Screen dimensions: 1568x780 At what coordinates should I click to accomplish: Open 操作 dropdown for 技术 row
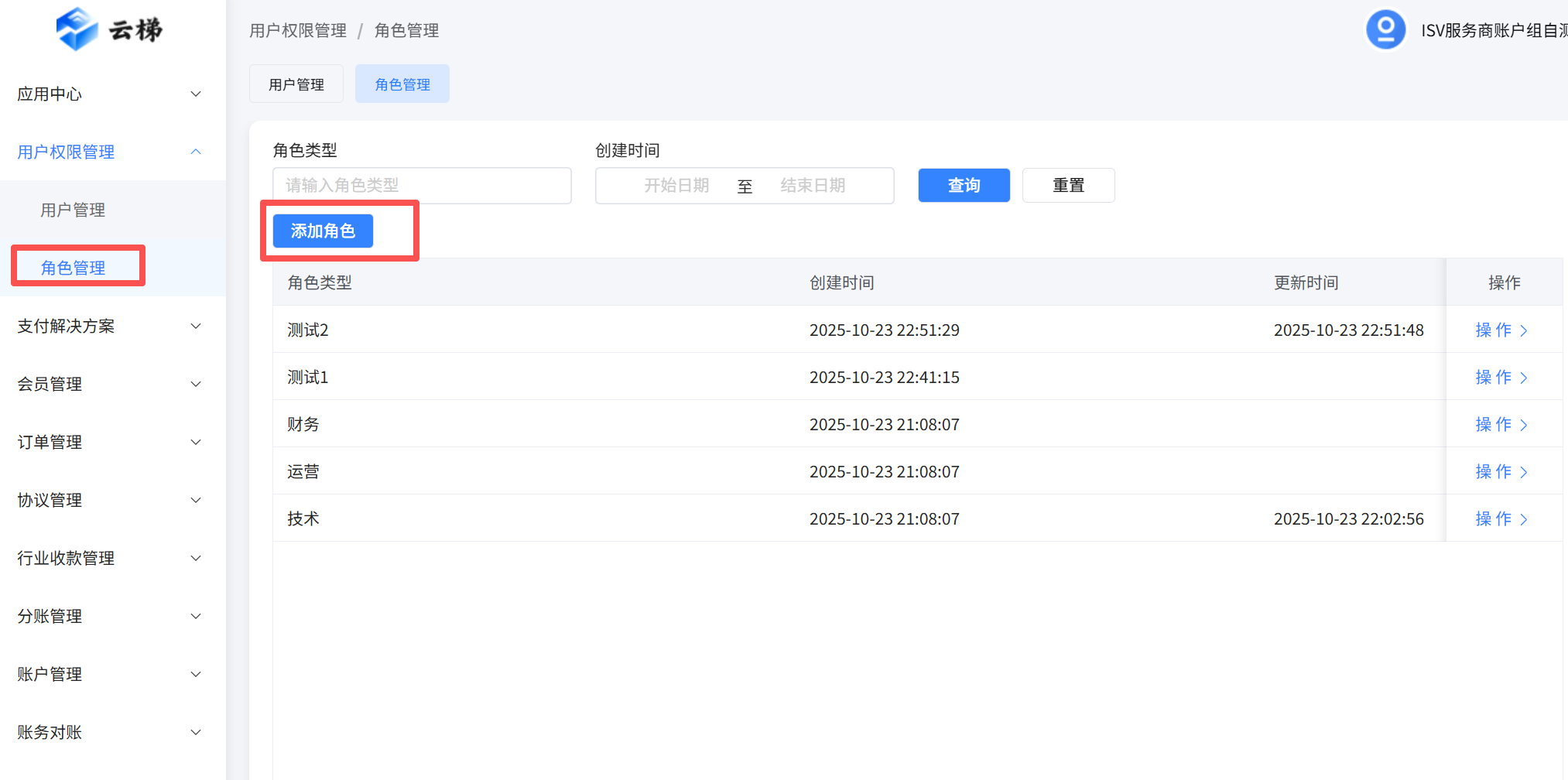tap(1501, 519)
